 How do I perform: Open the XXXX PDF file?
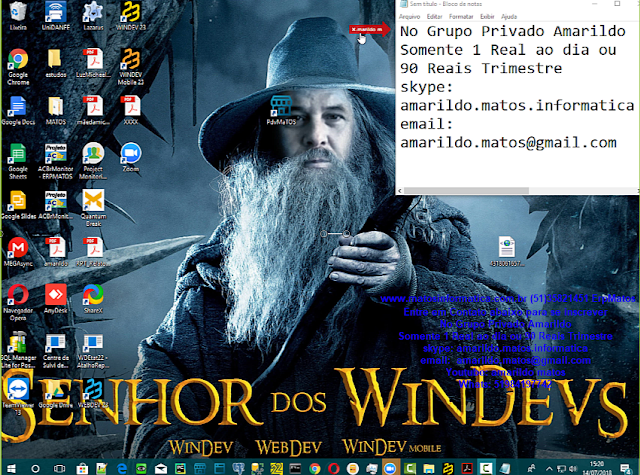click(x=131, y=110)
